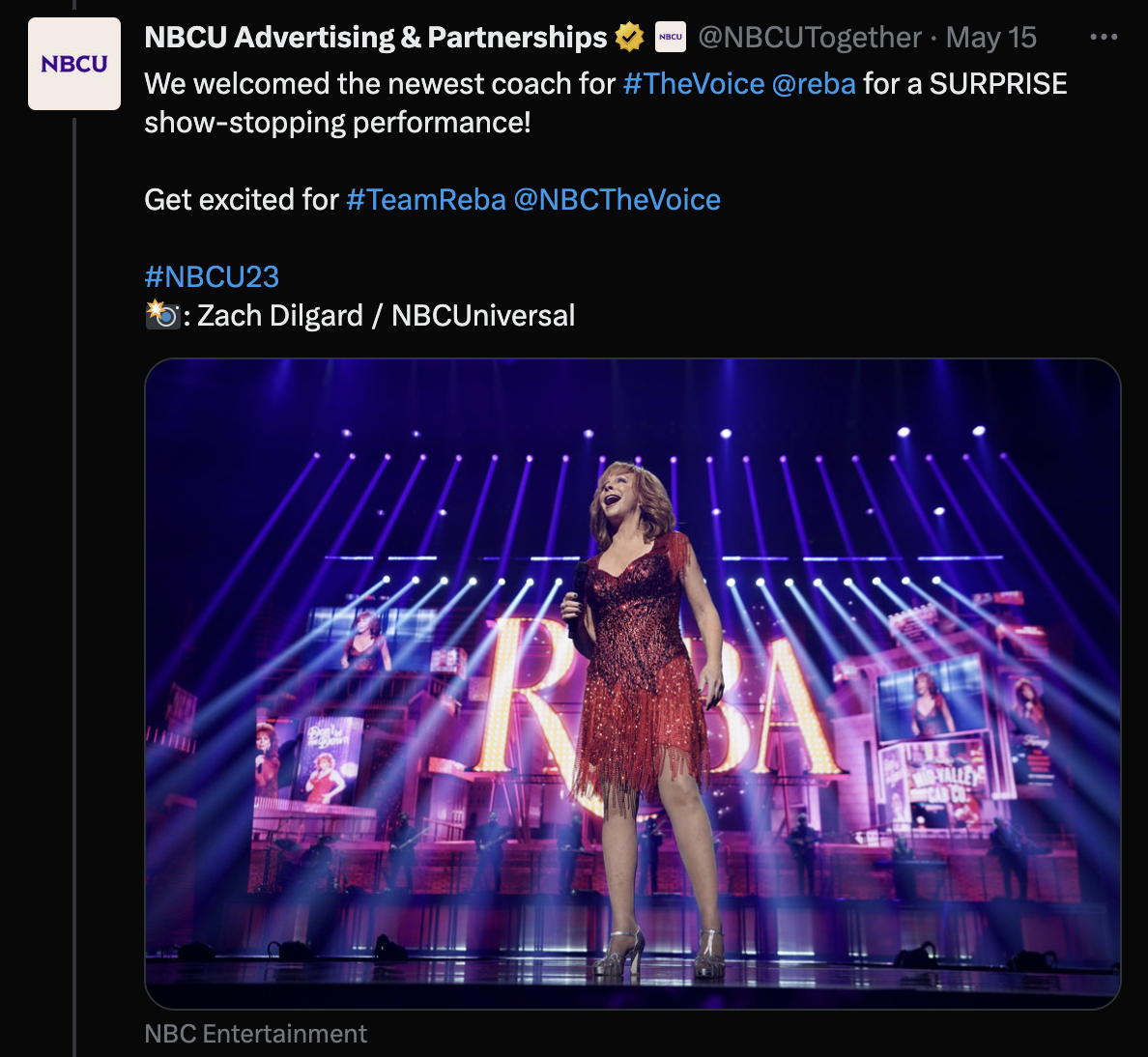Open the NBCU profile avatar
This screenshot has height=1057, width=1148.
(74, 64)
